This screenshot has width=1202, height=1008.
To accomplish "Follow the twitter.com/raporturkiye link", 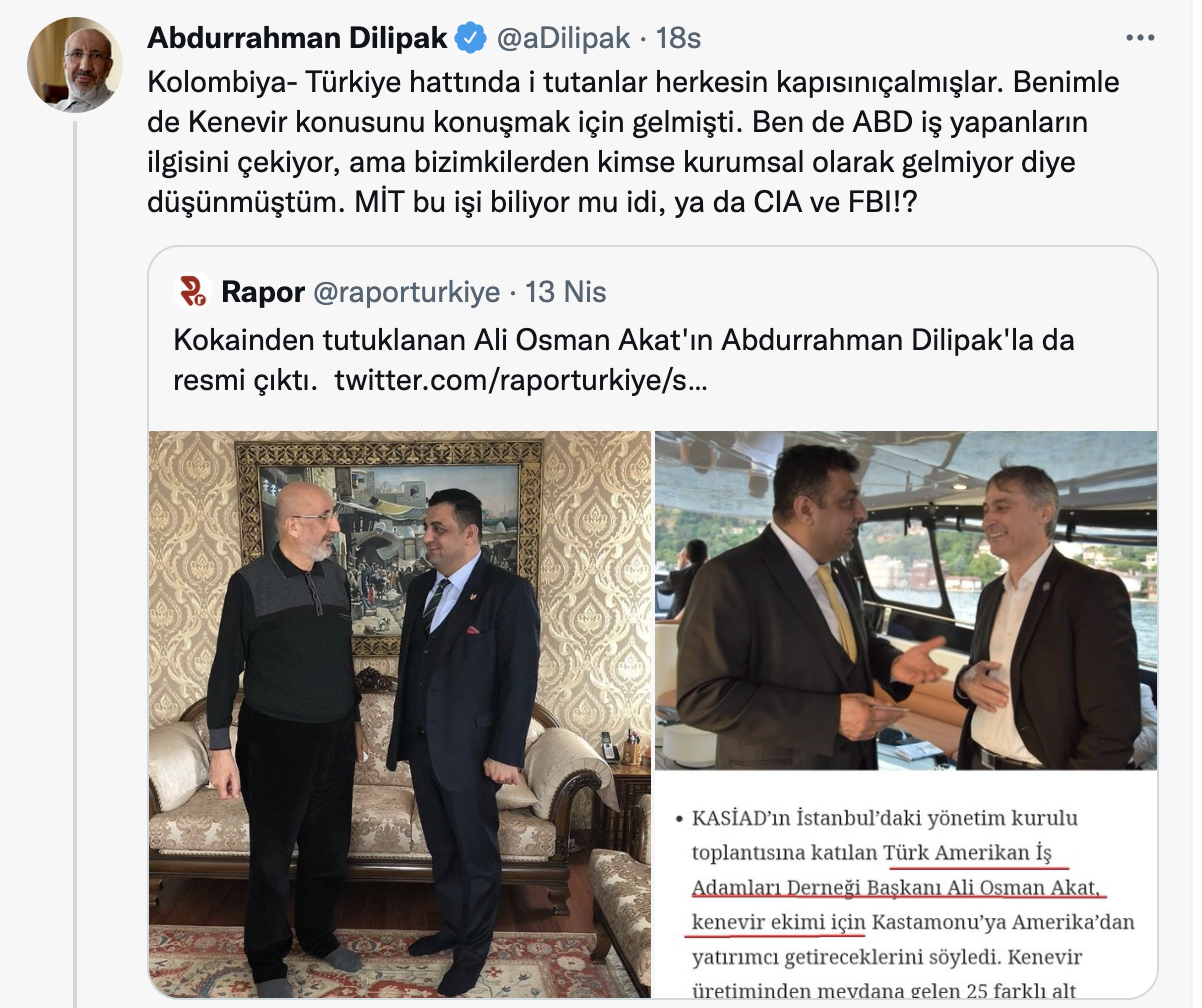I will [520, 381].
